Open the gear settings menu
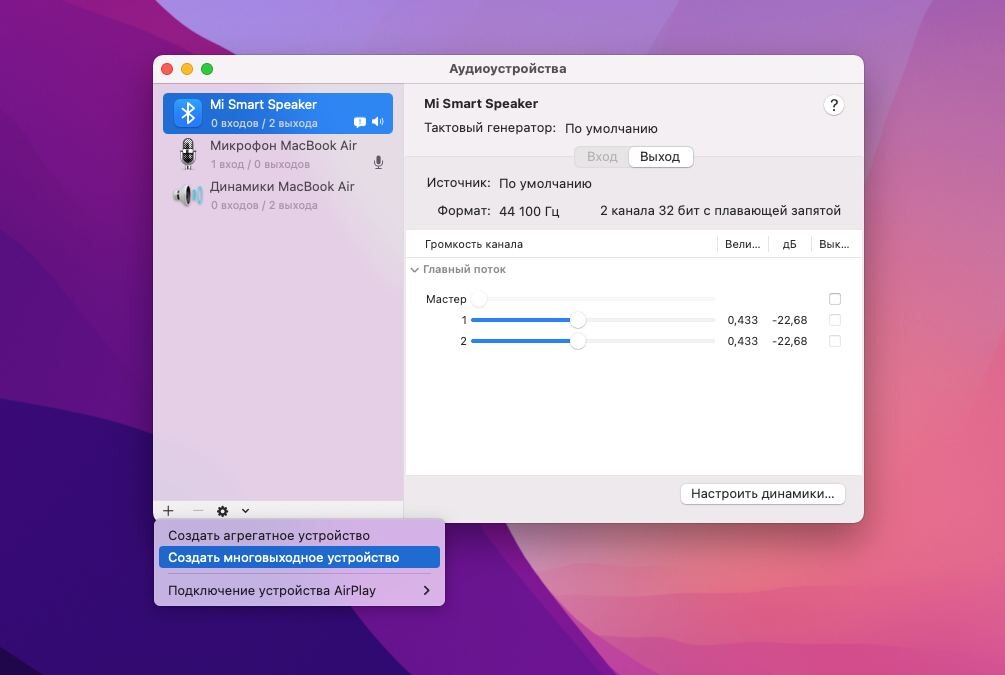1005x675 pixels. pos(222,511)
